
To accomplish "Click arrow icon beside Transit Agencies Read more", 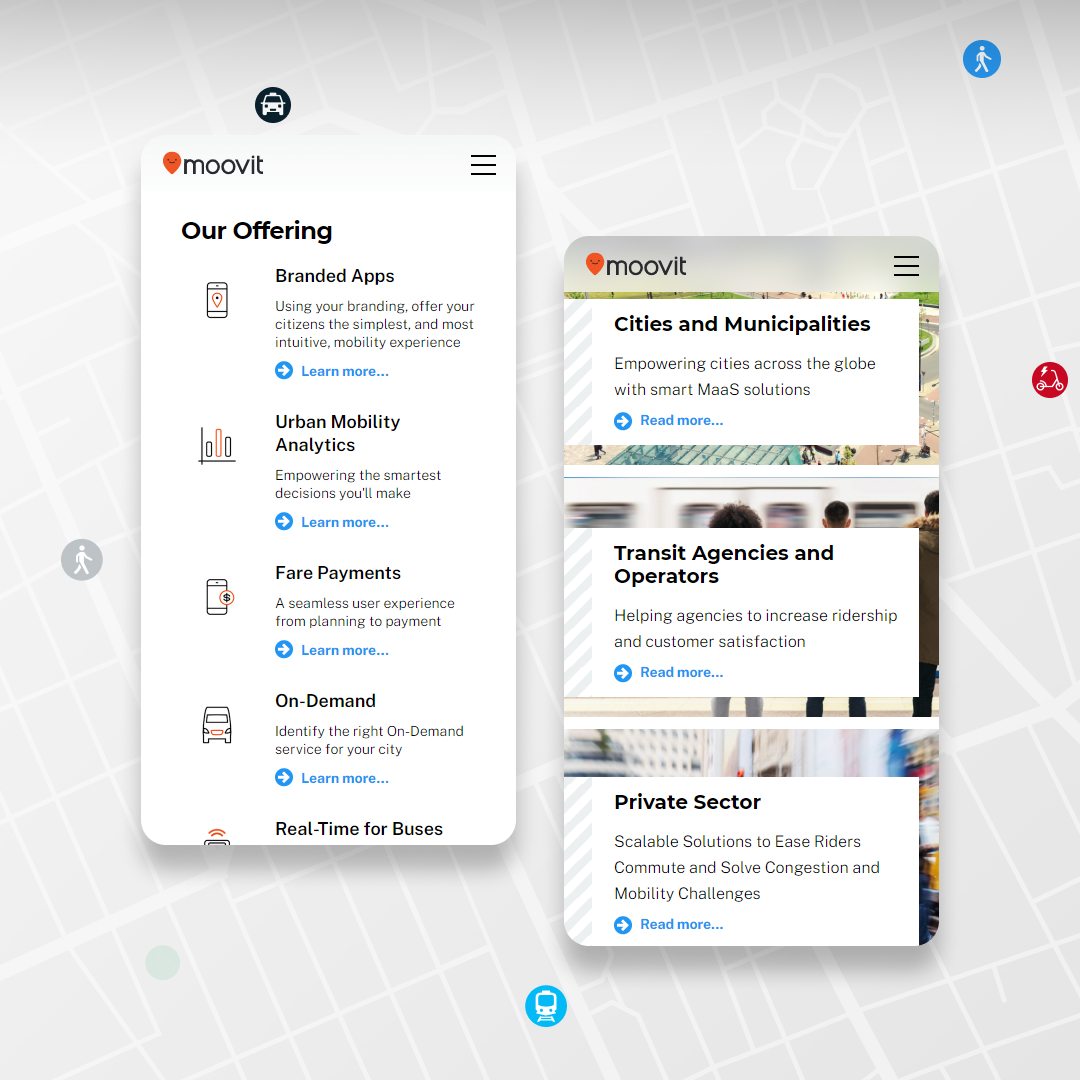I will (623, 673).
